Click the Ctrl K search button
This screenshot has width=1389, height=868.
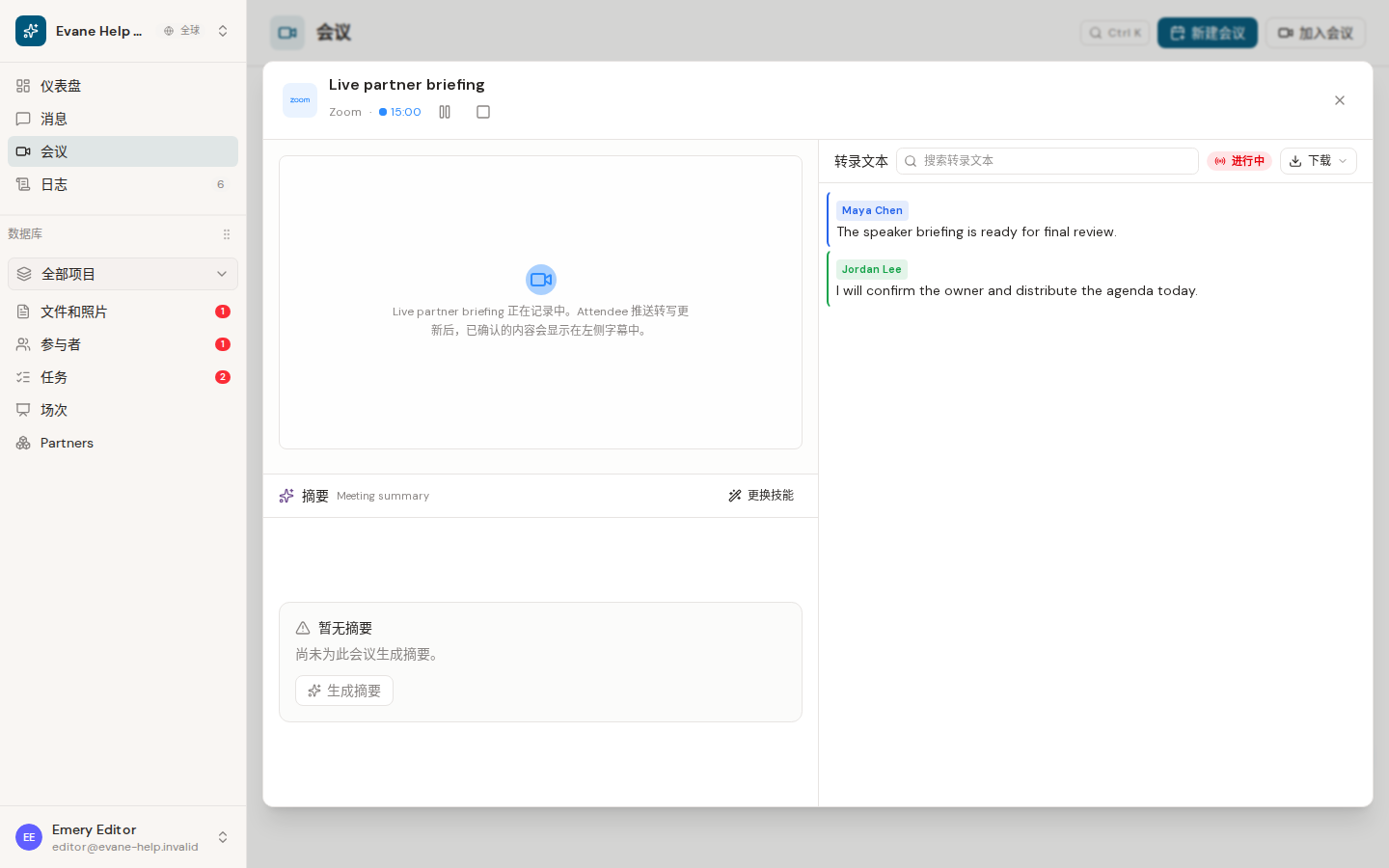tap(1115, 33)
